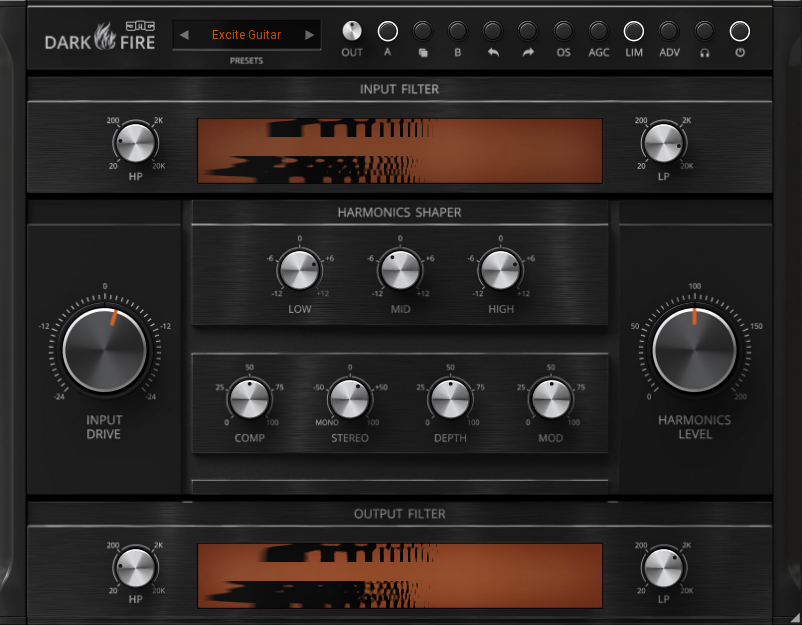Image resolution: width=802 pixels, height=625 pixels.
Task: Click the HARMONICS SHAPER section header
Action: click(x=400, y=212)
